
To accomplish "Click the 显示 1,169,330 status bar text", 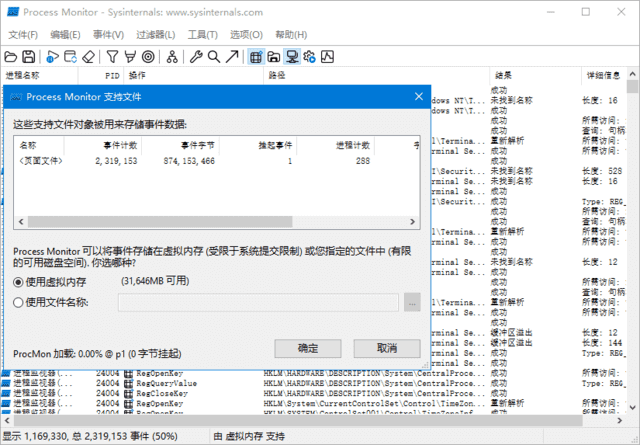I will [x=91, y=436].
